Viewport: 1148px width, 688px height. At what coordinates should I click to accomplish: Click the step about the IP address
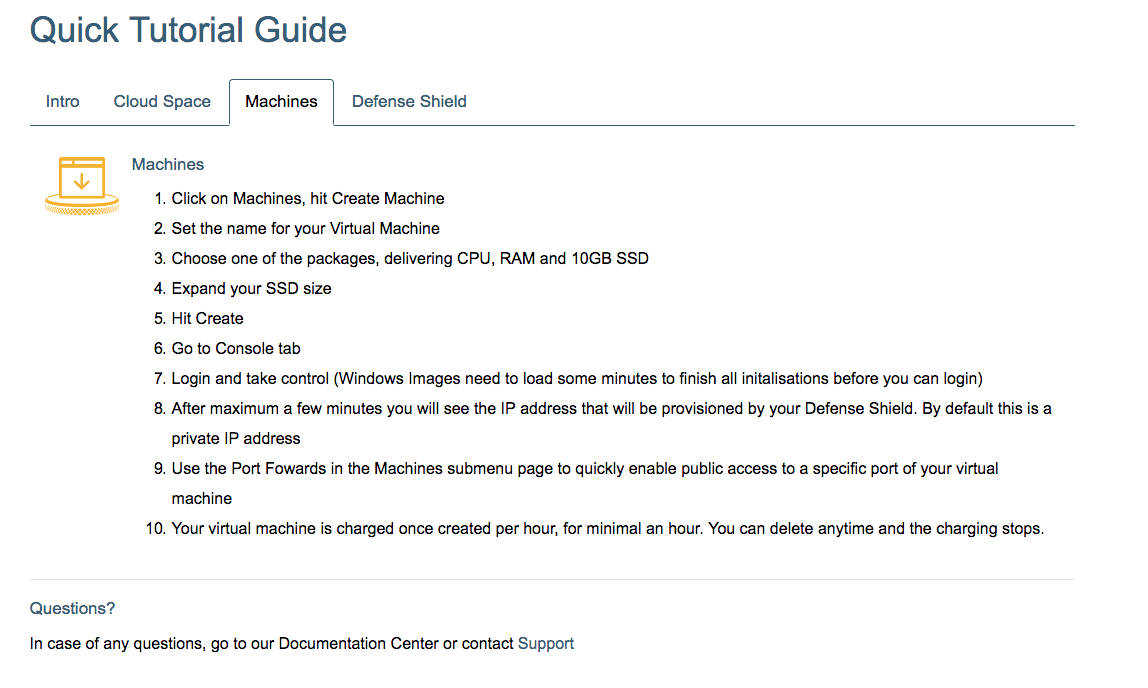[x=610, y=409]
